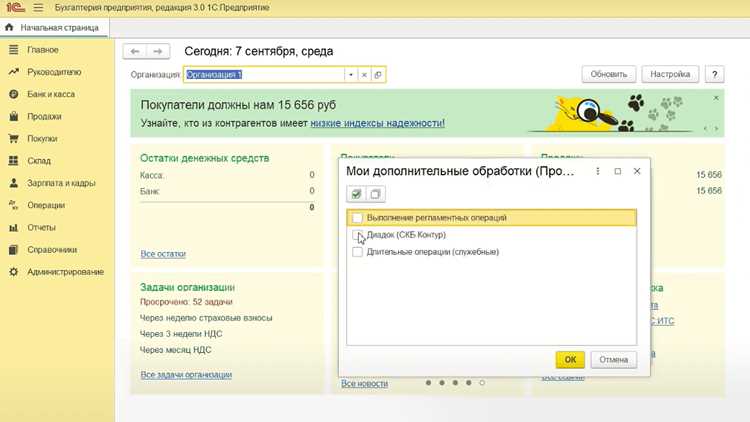Click the Отмена button

614,360
